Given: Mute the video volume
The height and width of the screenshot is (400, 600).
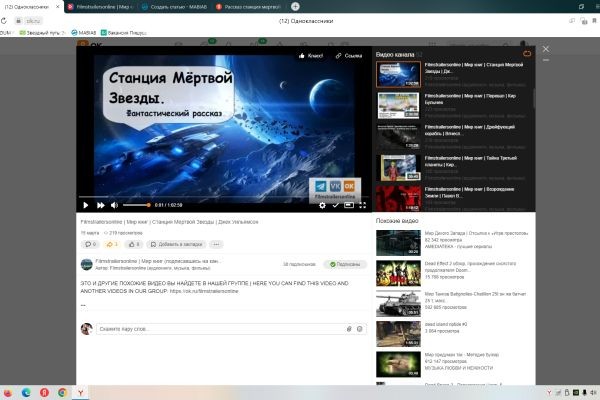Looking at the screenshot, I should tap(114, 205).
